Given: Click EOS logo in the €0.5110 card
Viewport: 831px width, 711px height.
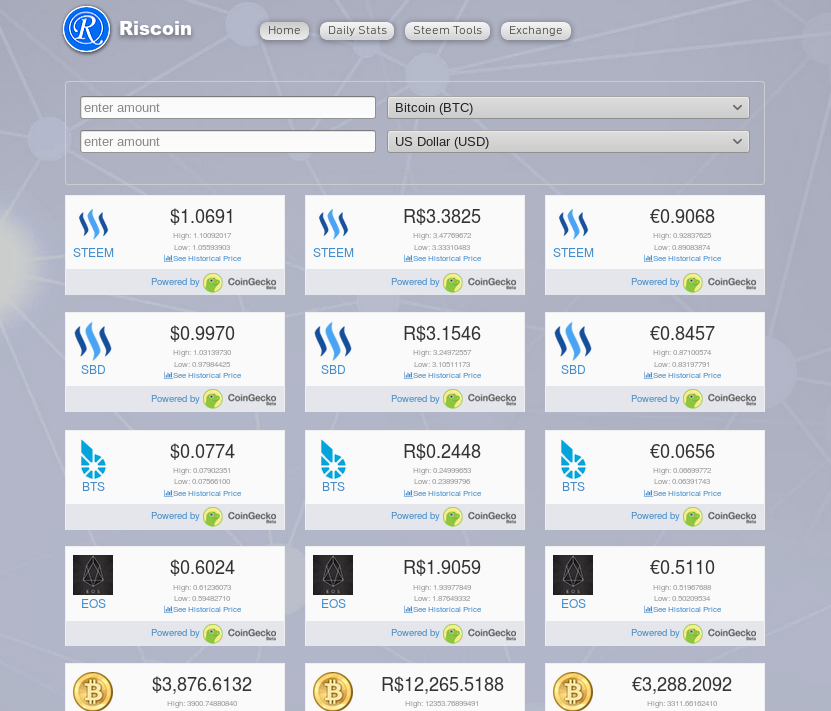Looking at the screenshot, I should [573, 575].
